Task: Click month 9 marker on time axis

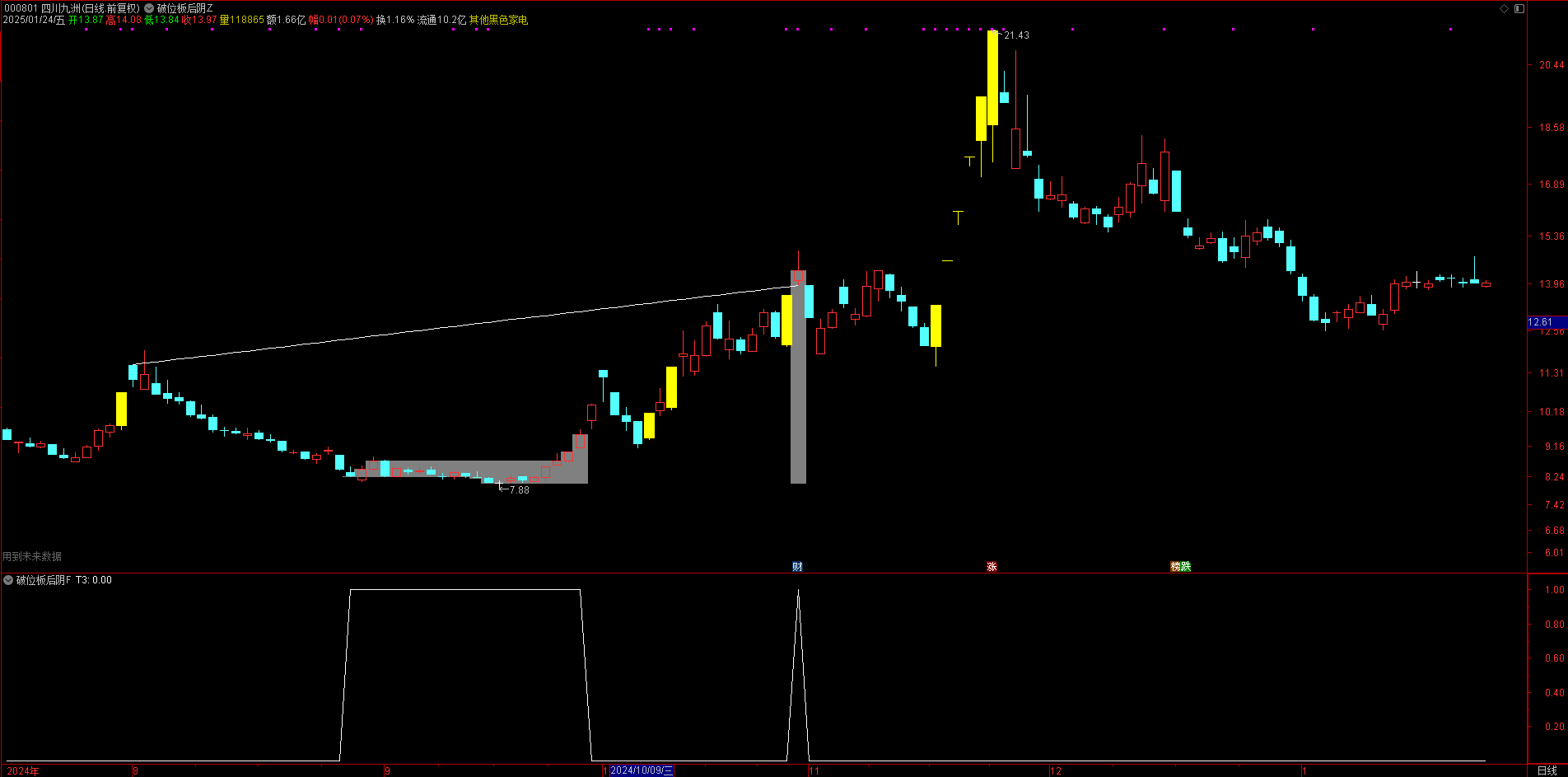Action: (x=387, y=771)
